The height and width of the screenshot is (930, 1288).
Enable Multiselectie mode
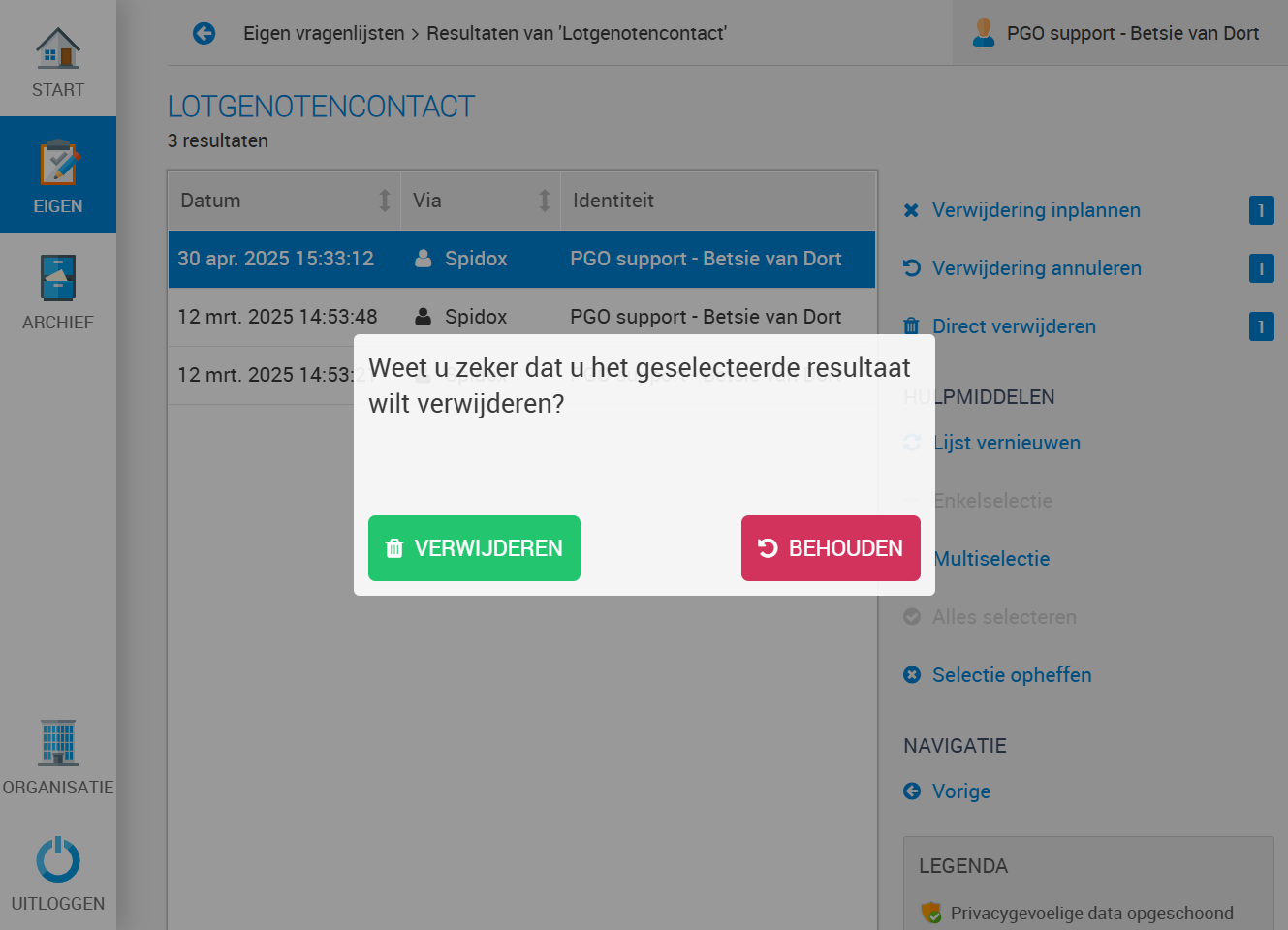pos(990,559)
